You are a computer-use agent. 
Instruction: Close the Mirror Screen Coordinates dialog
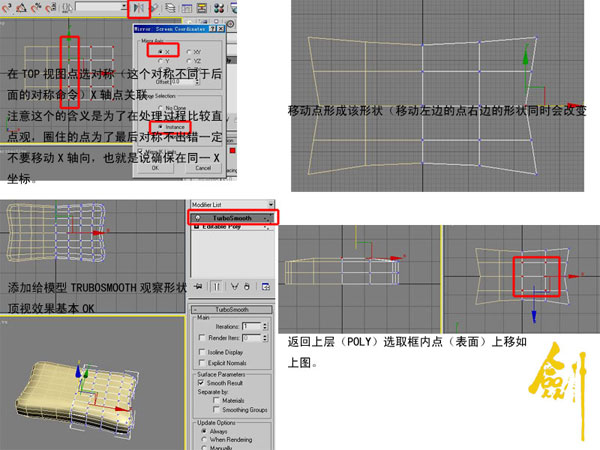click(x=221, y=29)
